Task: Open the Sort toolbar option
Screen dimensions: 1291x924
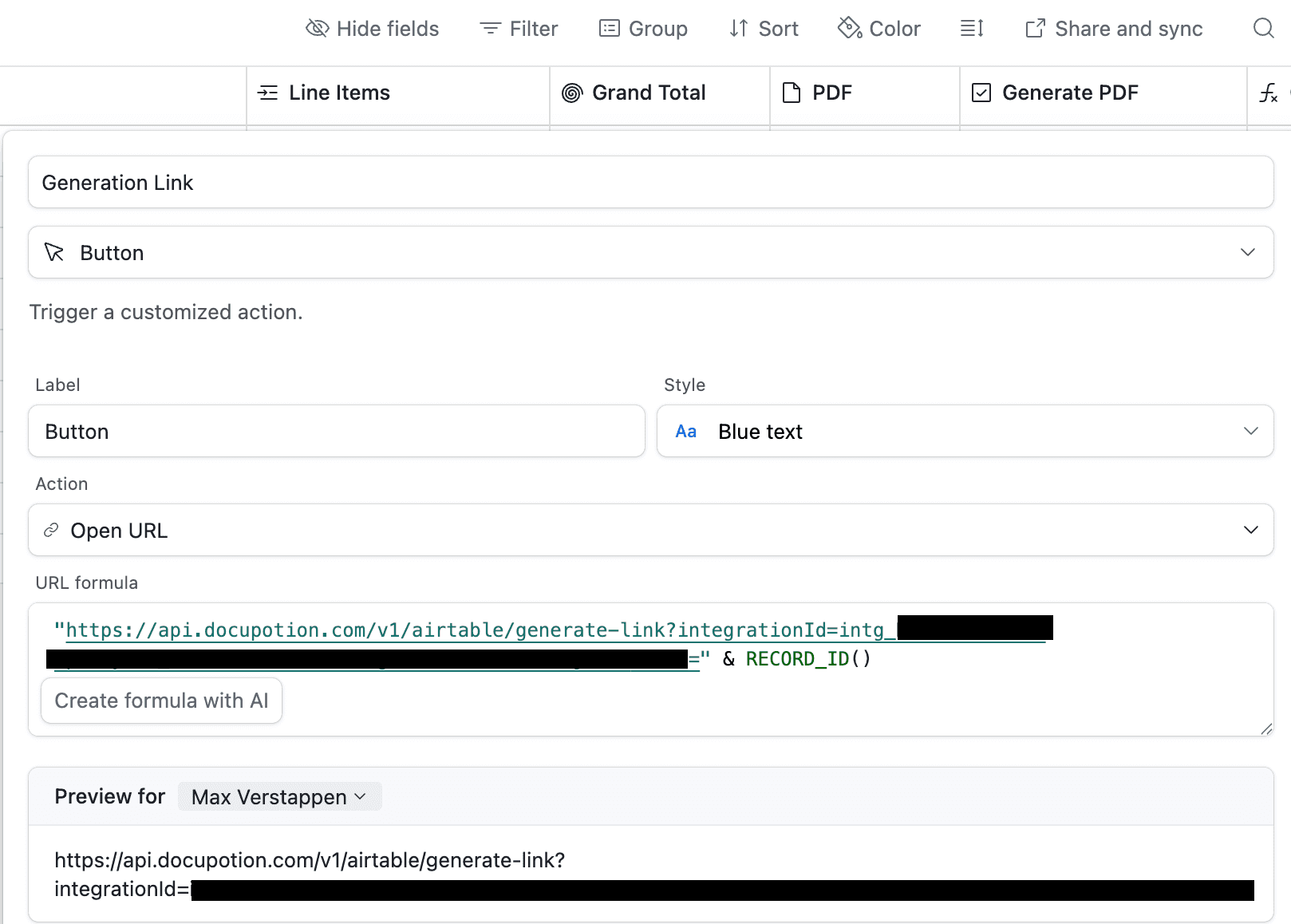Action: pyautogui.click(x=764, y=29)
